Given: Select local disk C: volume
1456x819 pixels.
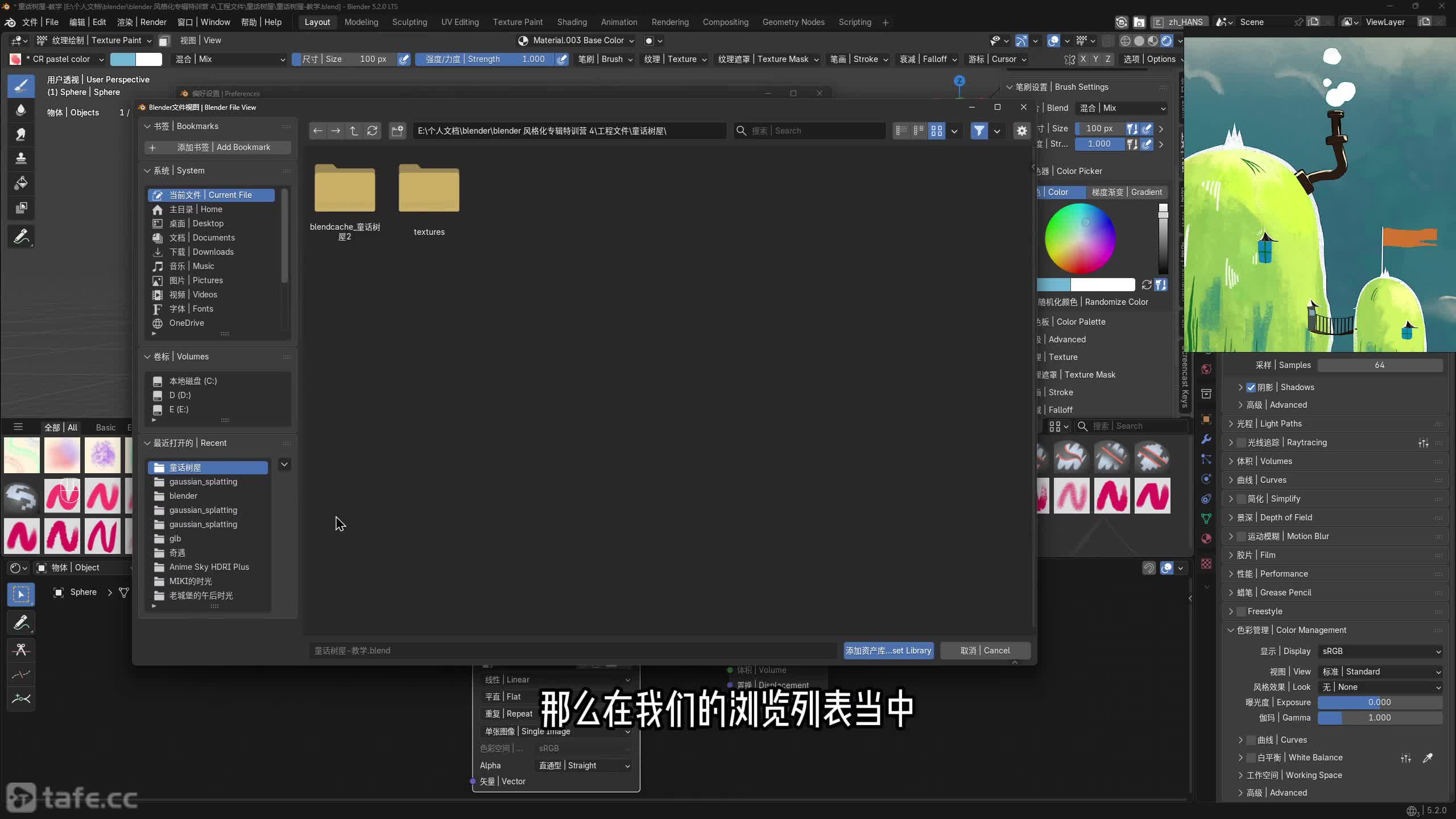Looking at the screenshot, I should (218, 381).
